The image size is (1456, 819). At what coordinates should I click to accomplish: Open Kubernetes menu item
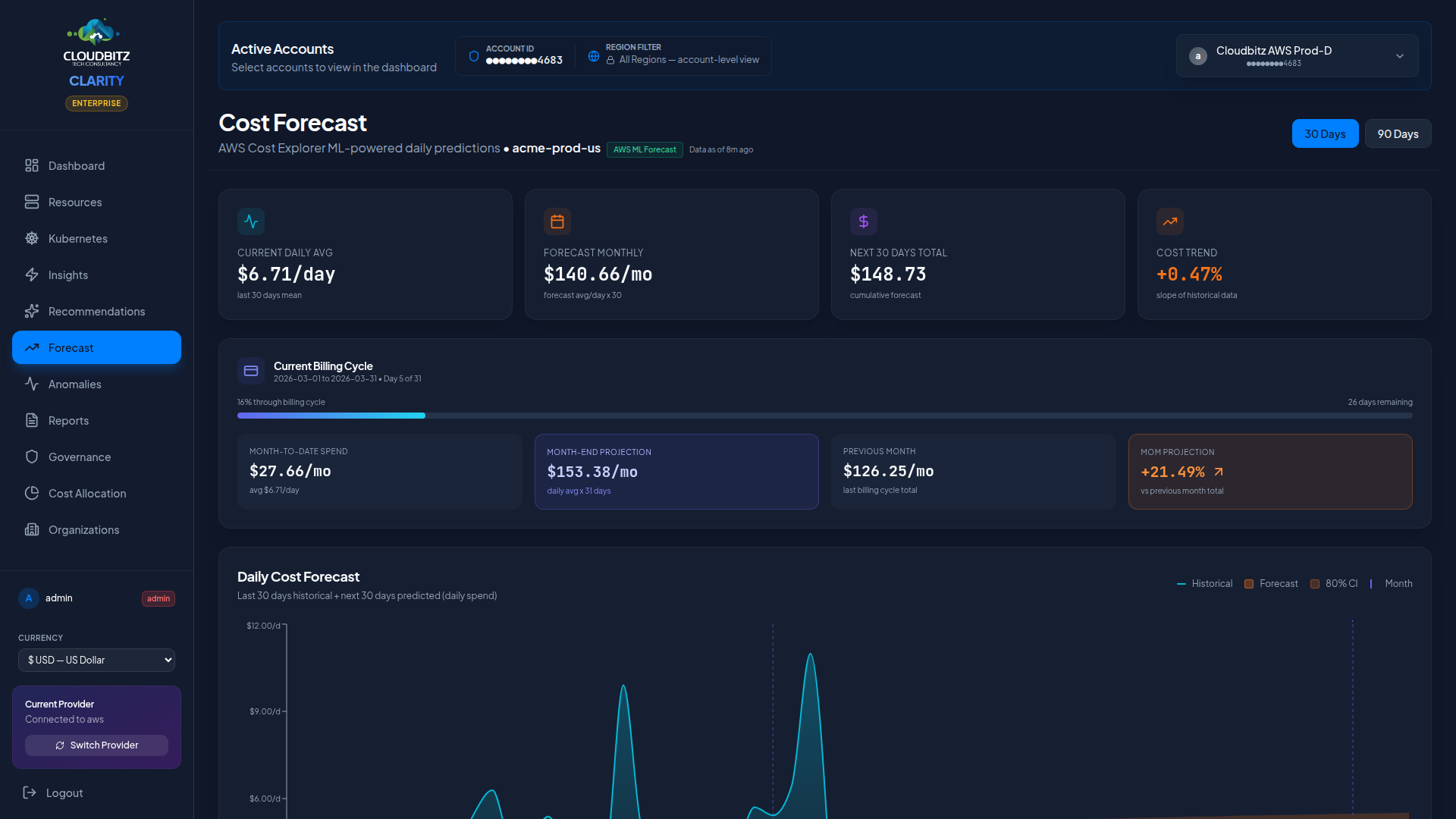[x=96, y=238]
